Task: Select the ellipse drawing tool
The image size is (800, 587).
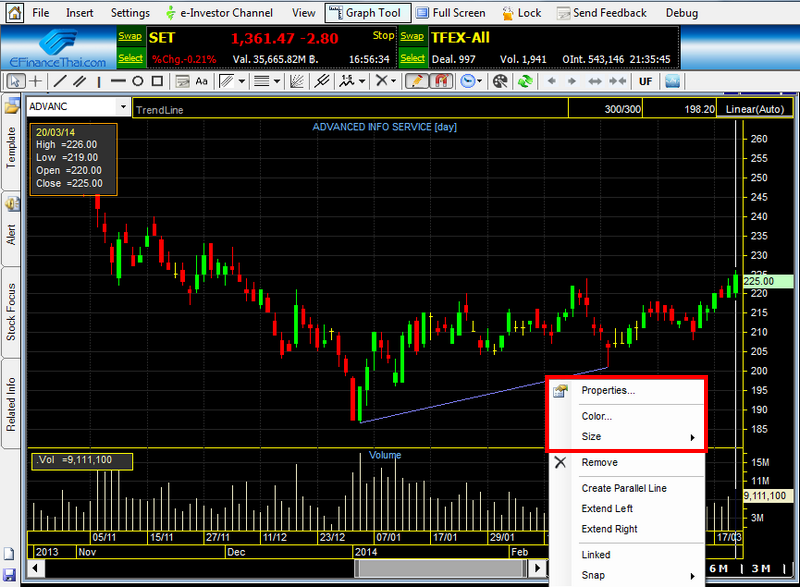Action: pos(138,81)
